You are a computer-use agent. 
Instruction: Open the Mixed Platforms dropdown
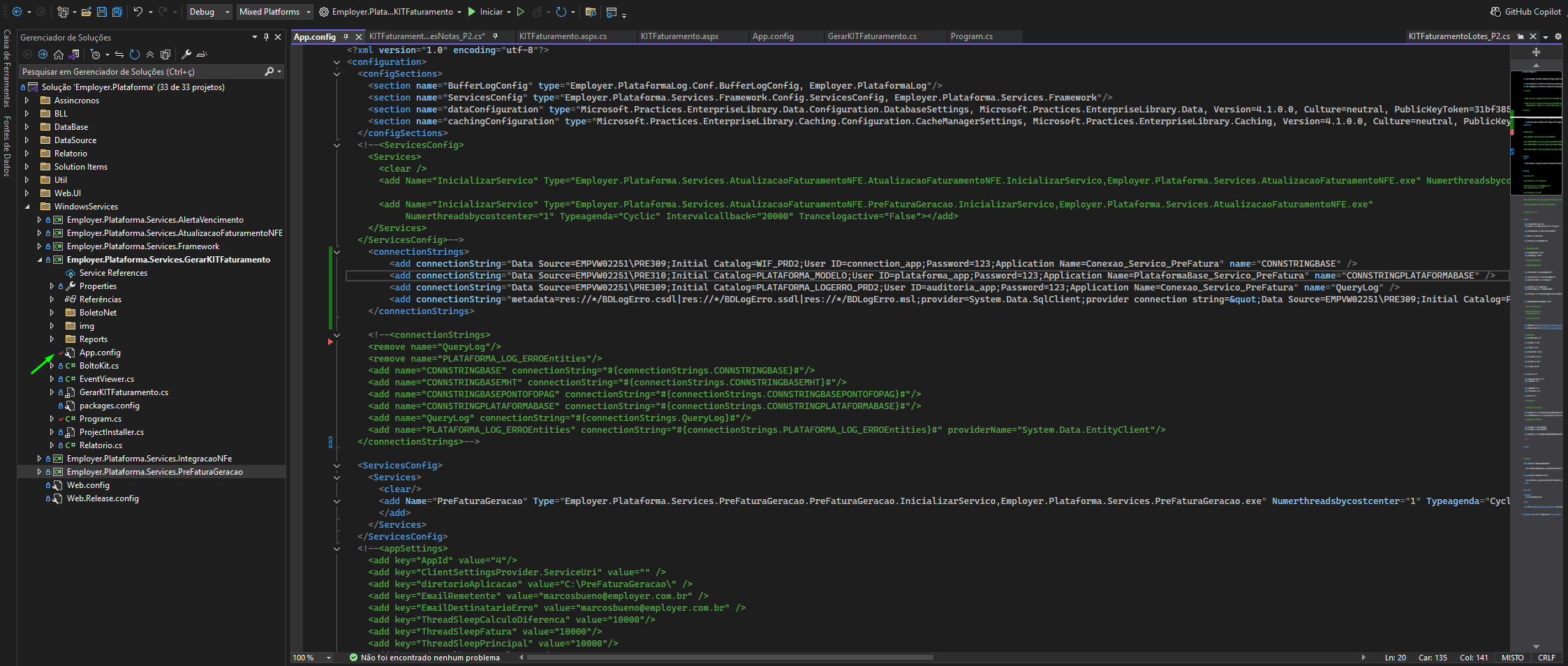click(274, 12)
